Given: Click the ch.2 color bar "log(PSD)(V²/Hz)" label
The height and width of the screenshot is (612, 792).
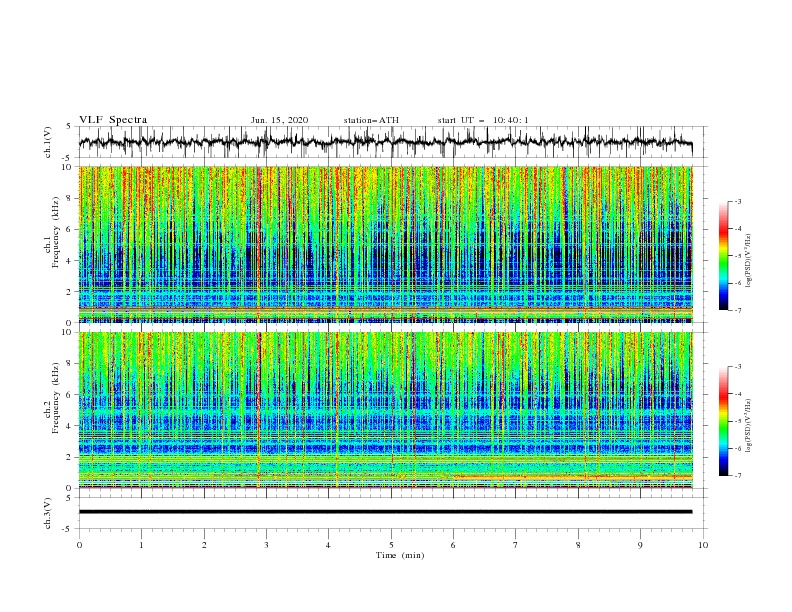Looking at the screenshot, I should pos(749,426).
